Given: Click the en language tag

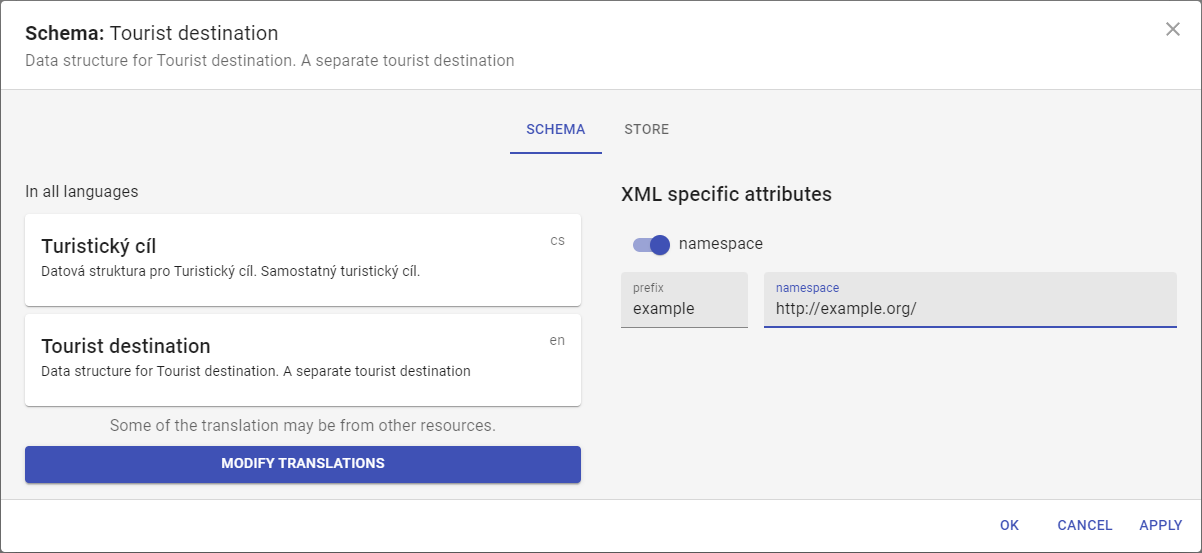Looking at the screenshot, I should (x=557, y=341).
